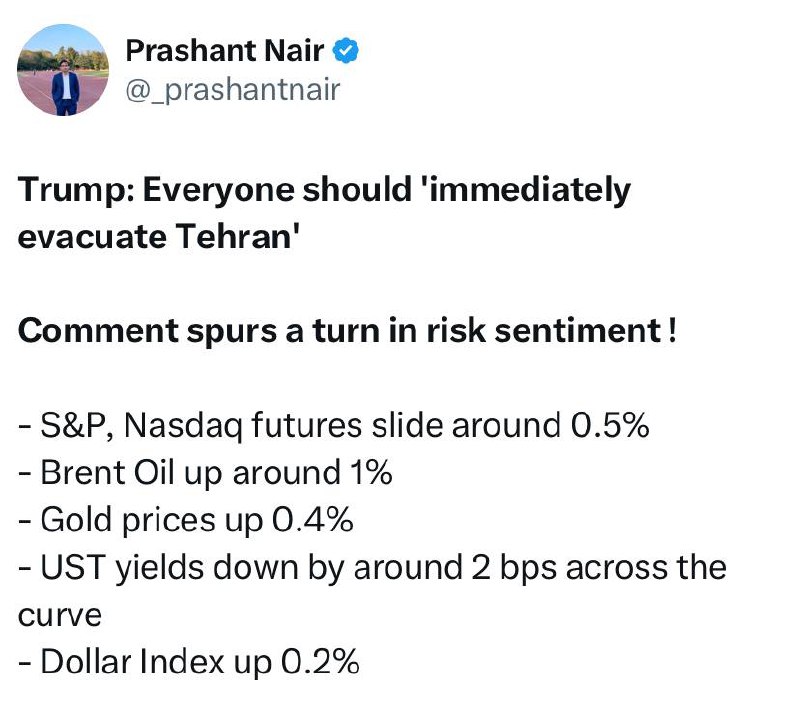Click the blue verified badge icon
800x715 pixels.
point(345,51)
